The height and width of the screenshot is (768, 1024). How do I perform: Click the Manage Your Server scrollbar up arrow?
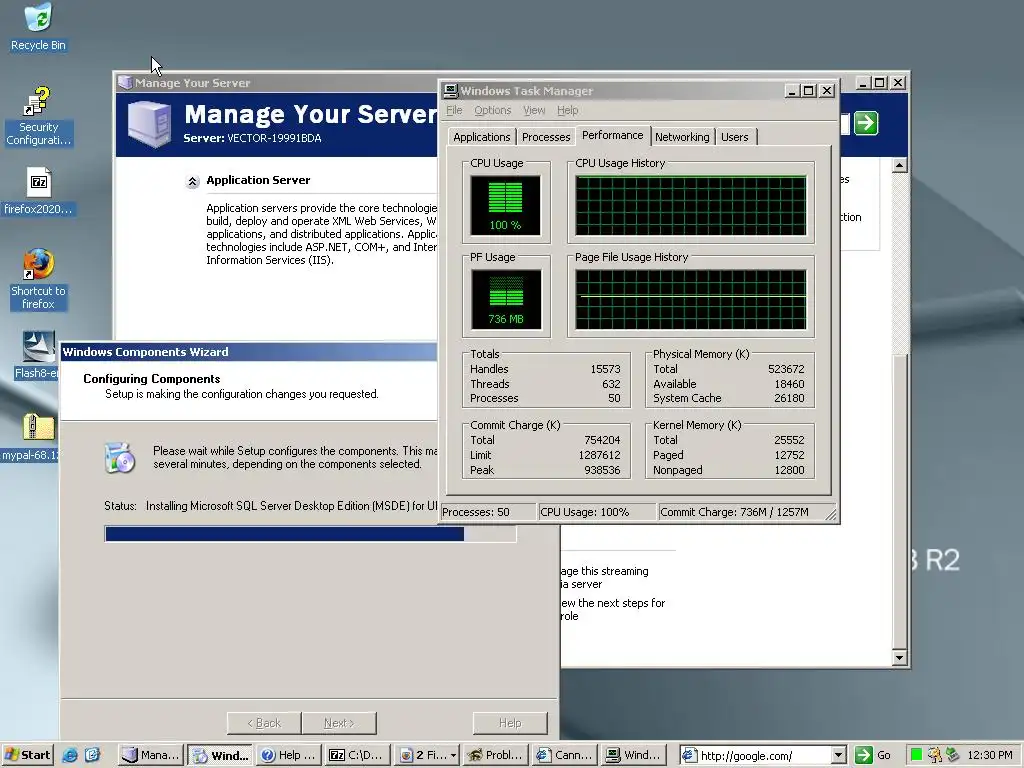pyautogui.click(x=899, y=165)
